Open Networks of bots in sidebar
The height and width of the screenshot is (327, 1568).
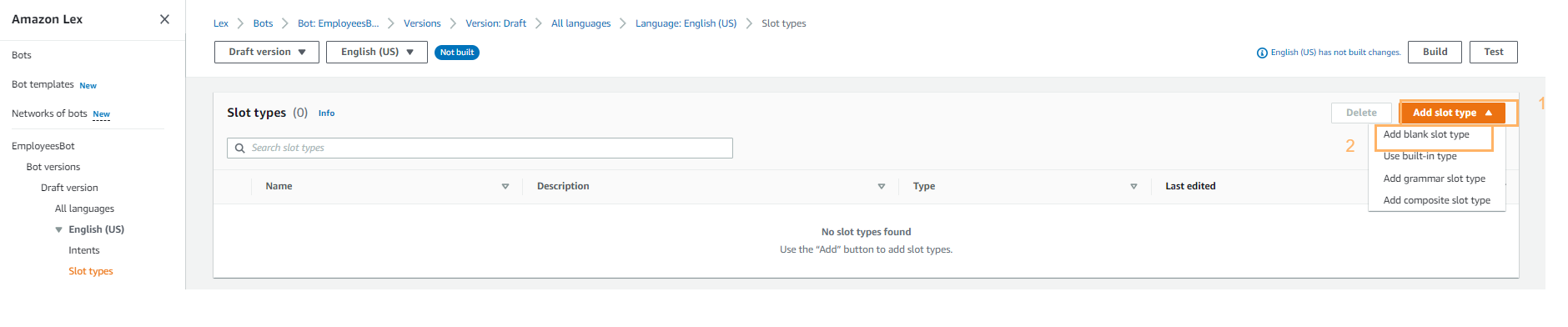coord(49,113)
